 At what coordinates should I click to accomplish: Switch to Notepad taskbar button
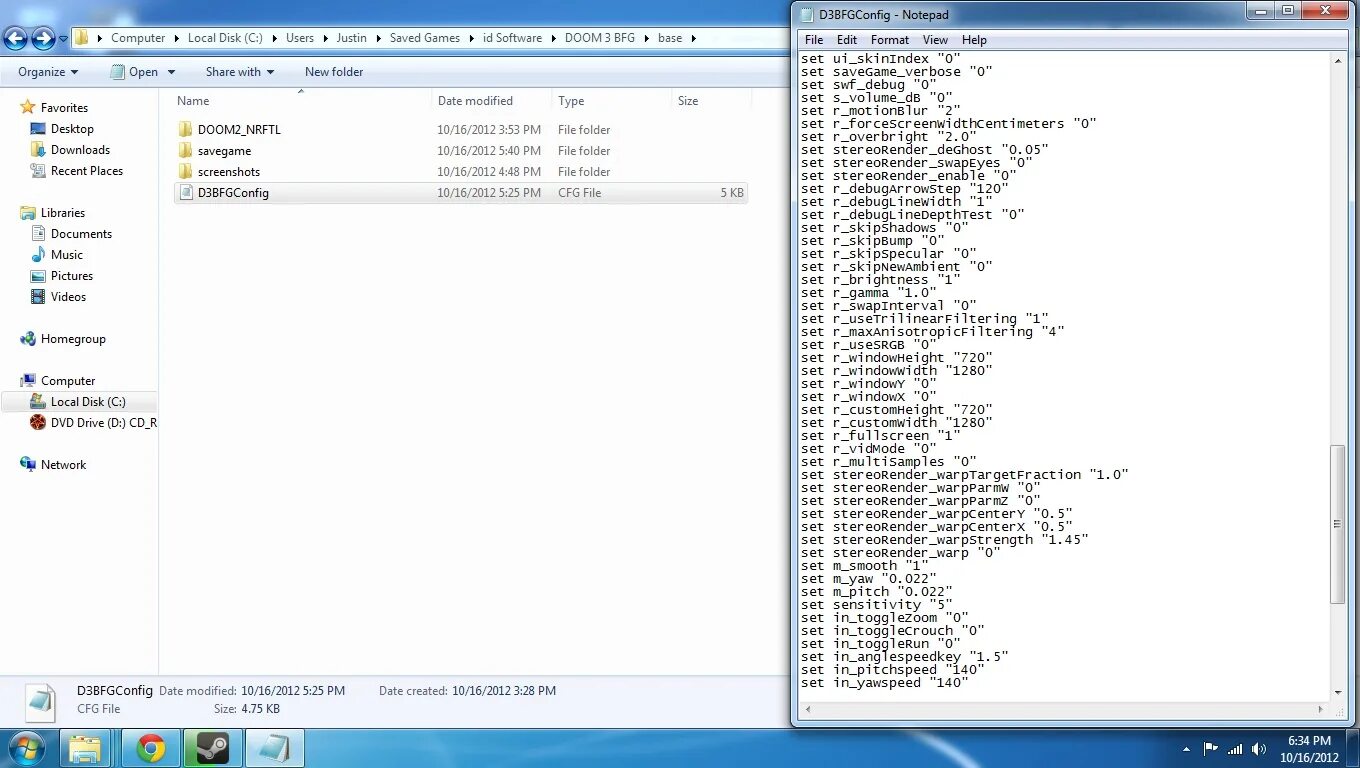[275, 749]
